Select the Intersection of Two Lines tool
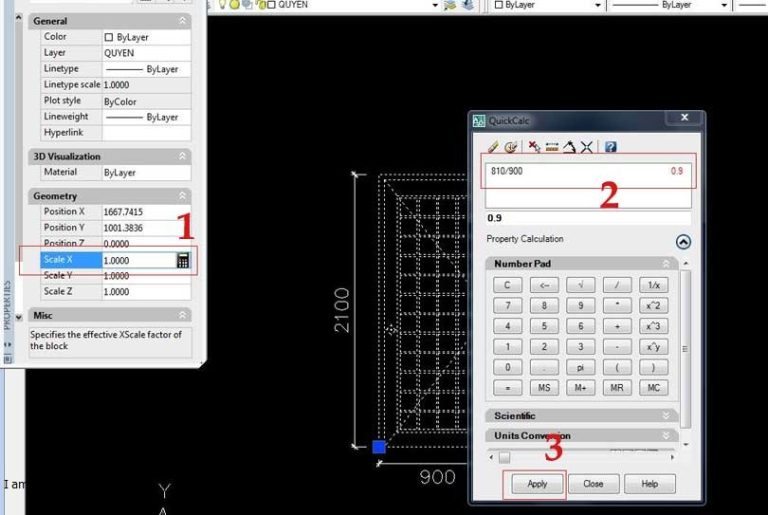 coord(586,147)
